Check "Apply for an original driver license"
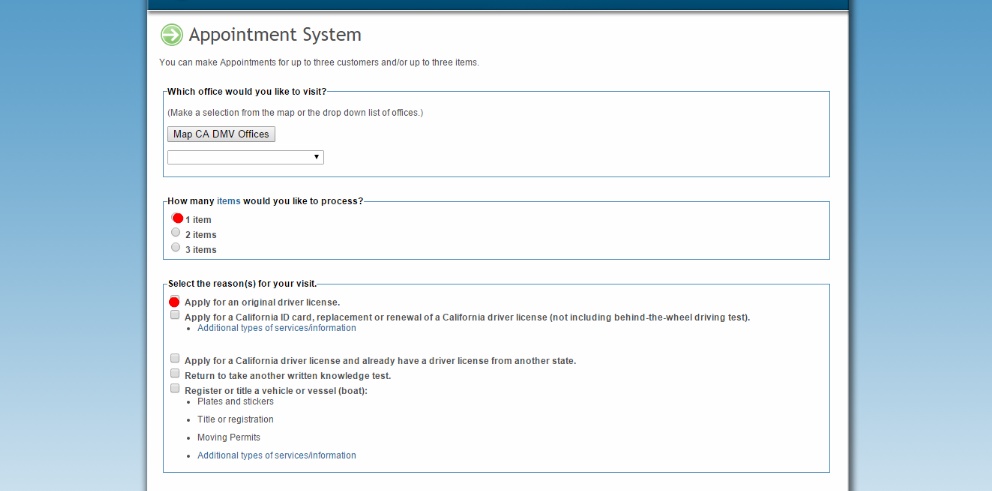 tap(175, 301)
